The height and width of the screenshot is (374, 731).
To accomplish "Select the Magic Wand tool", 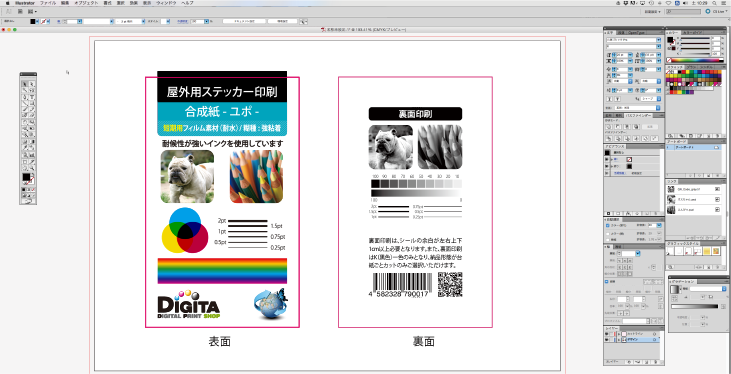I will tap(25, 90).
